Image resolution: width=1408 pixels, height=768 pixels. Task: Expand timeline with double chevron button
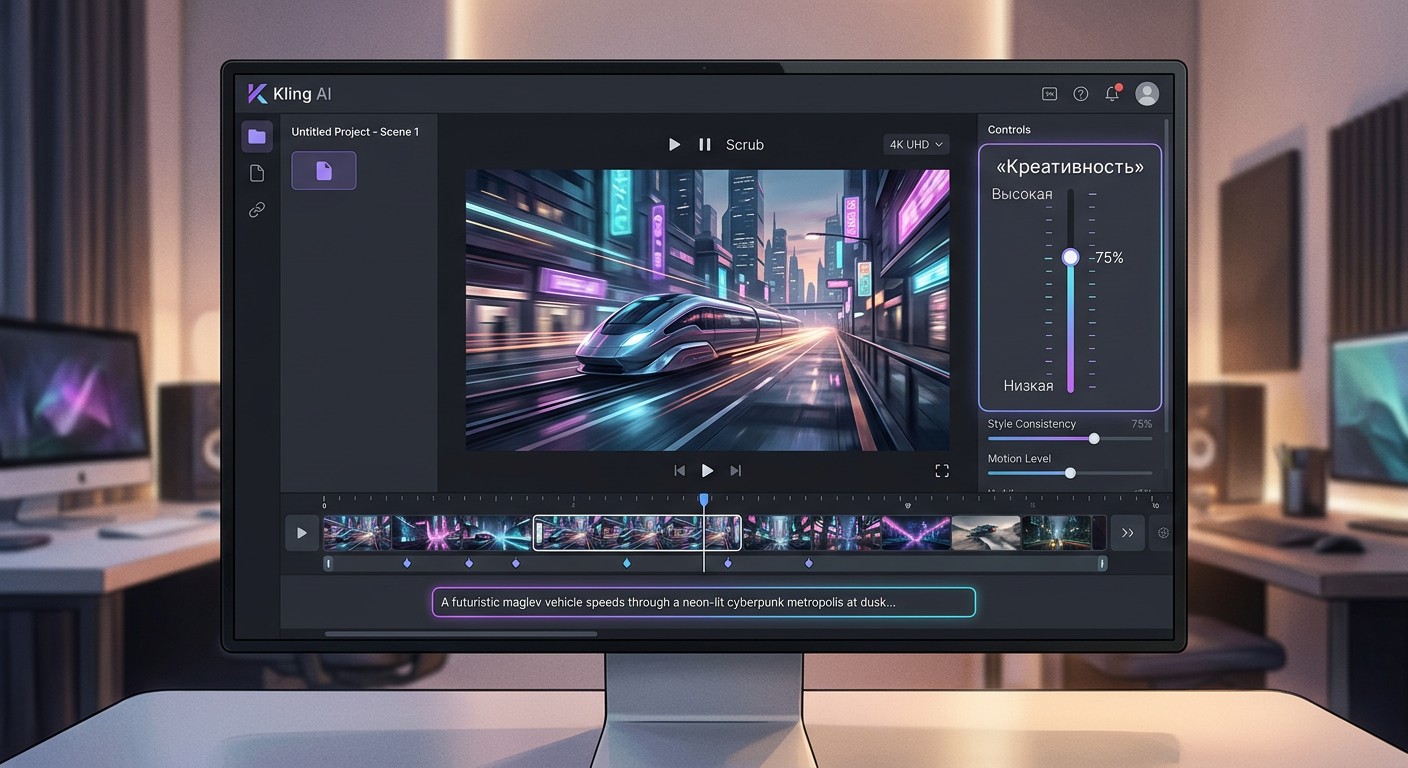(x=1127, y=533)
